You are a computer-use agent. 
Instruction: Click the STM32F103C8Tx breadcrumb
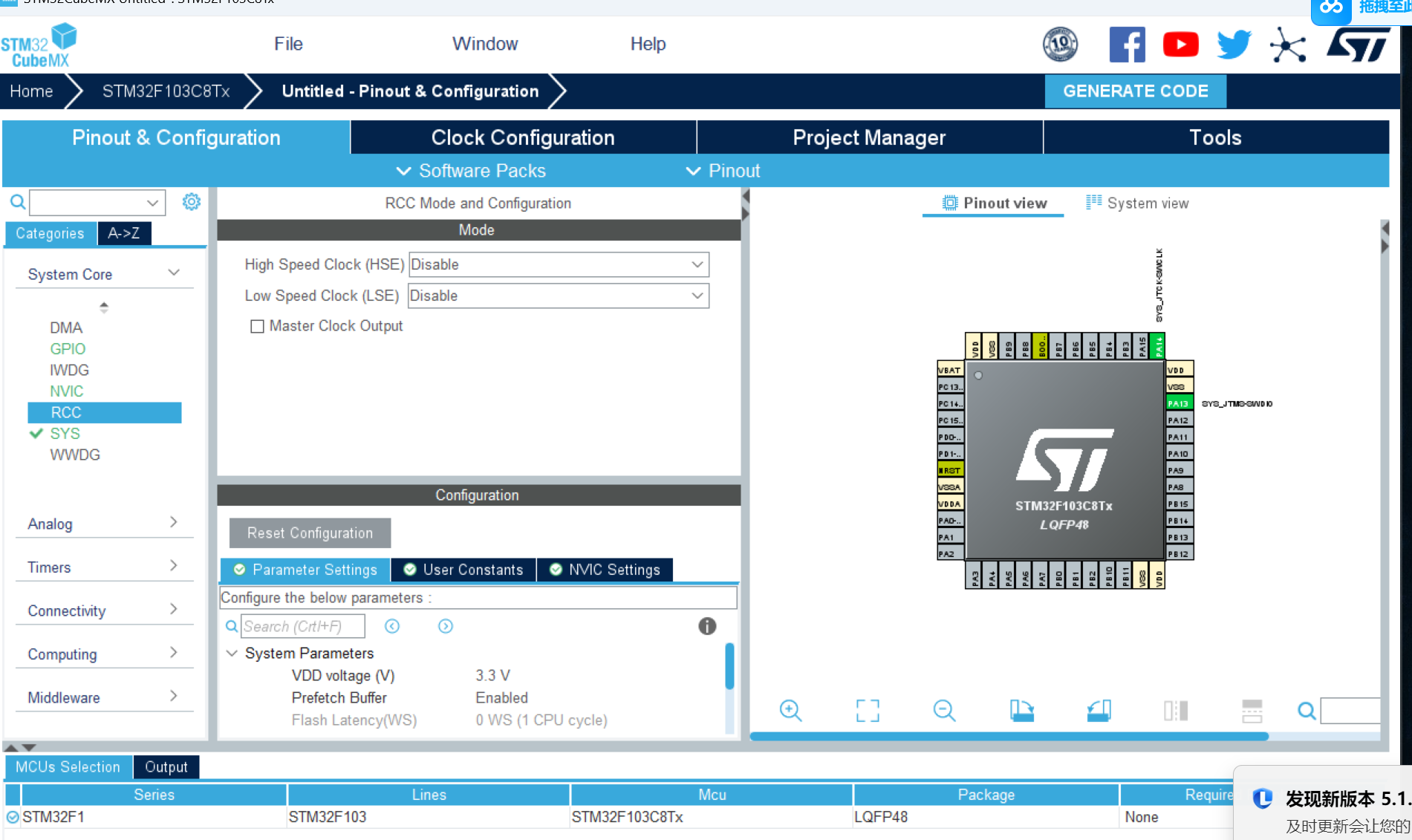166,91
